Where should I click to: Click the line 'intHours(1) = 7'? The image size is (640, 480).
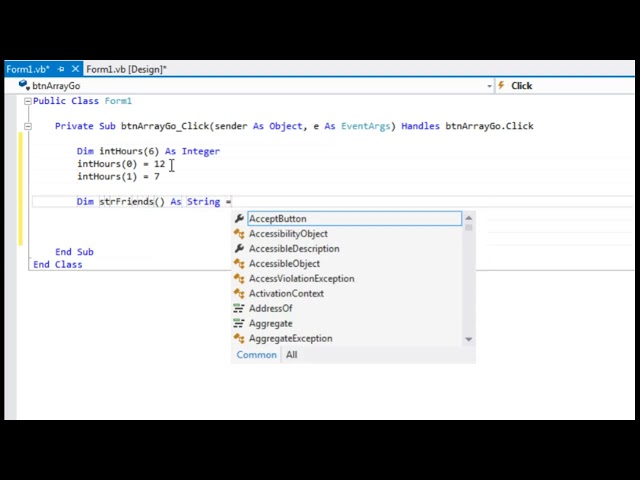point(118,177)
